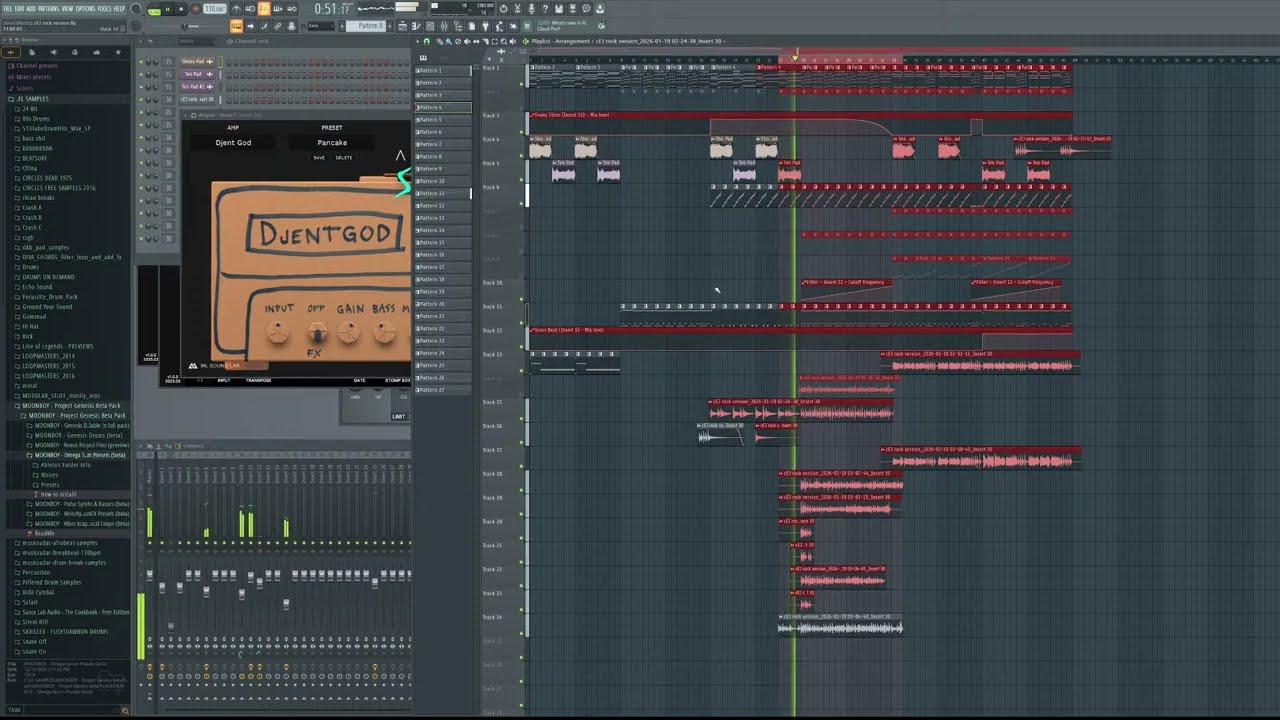This screenshot has height=720, width=1280.
Task: Expand the Crash A folder
Action: click(30, 207)
